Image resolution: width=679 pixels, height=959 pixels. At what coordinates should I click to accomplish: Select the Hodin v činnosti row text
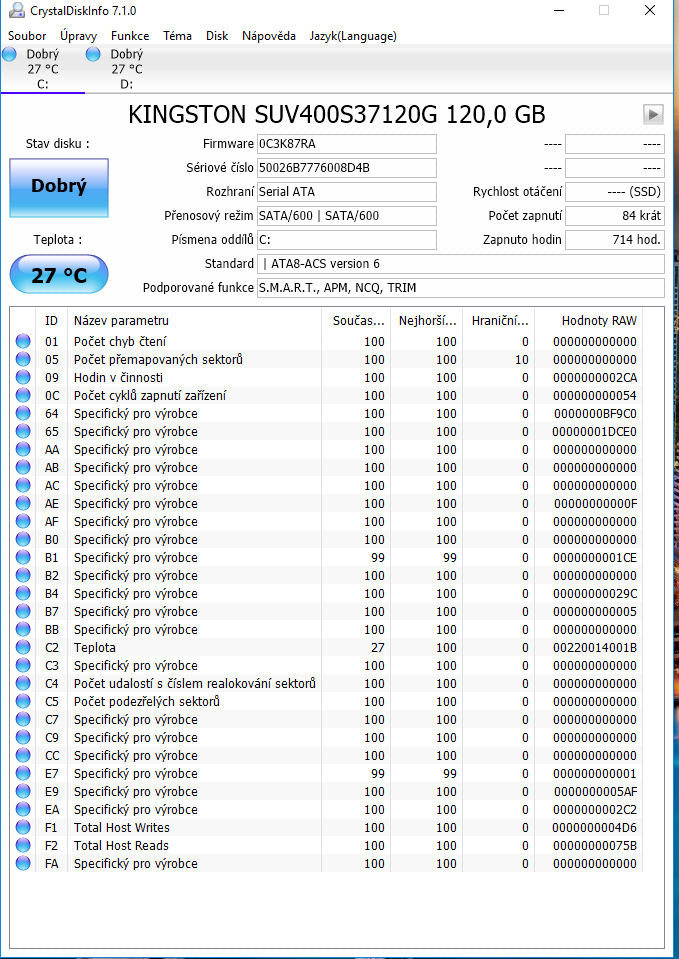(119, 377)
